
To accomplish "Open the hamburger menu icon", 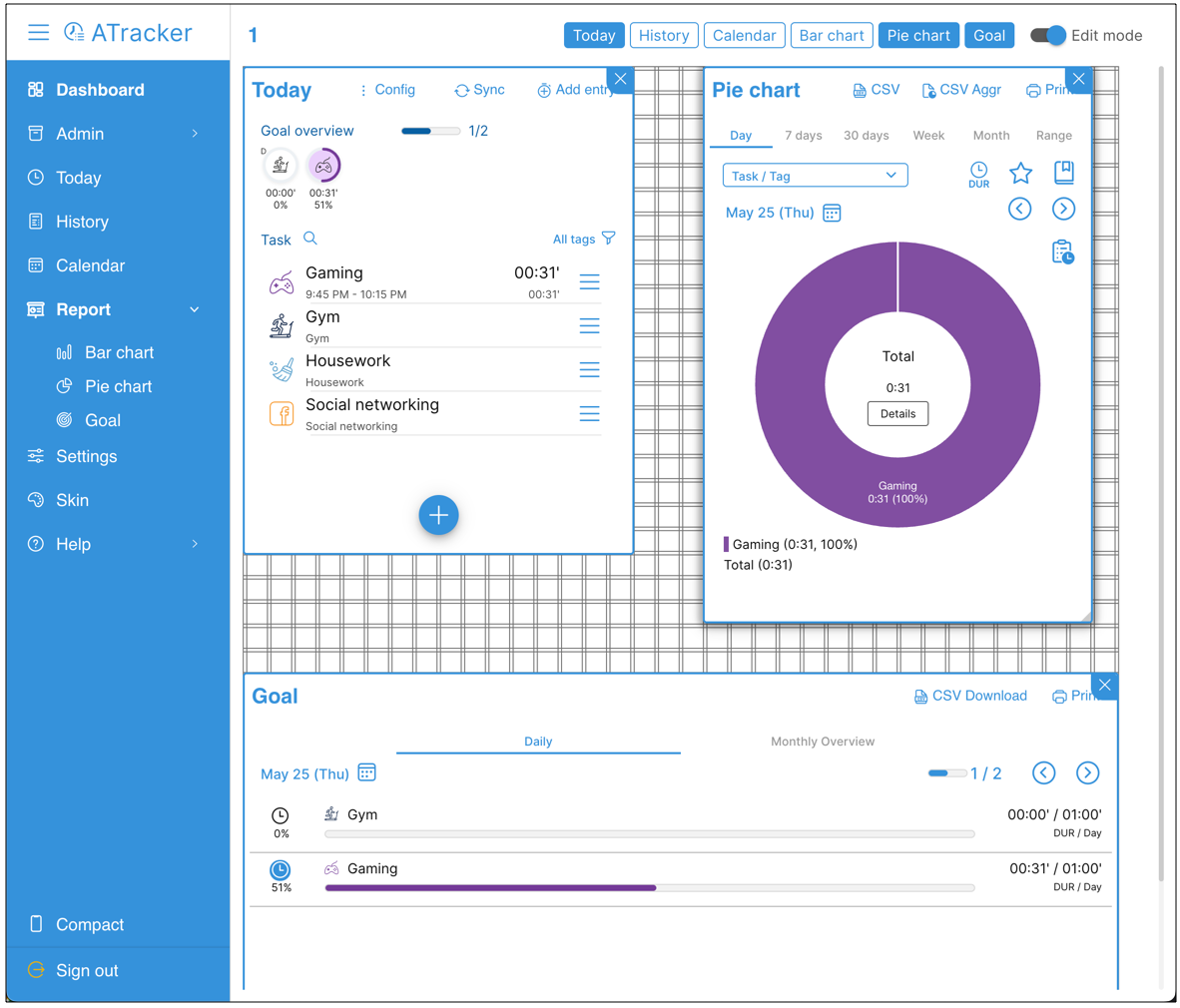I will click(38, 32).
